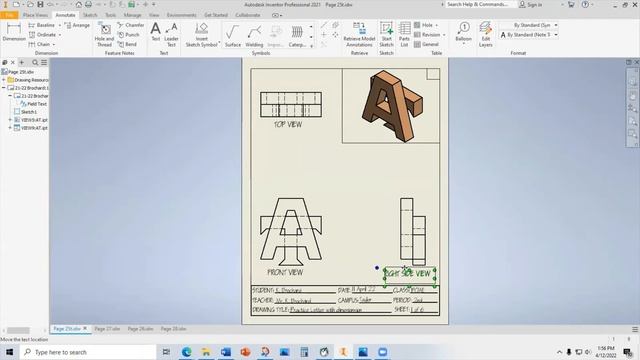Open the browser panel search
Viewport: 640px width, 360px height.
point(35,62)
